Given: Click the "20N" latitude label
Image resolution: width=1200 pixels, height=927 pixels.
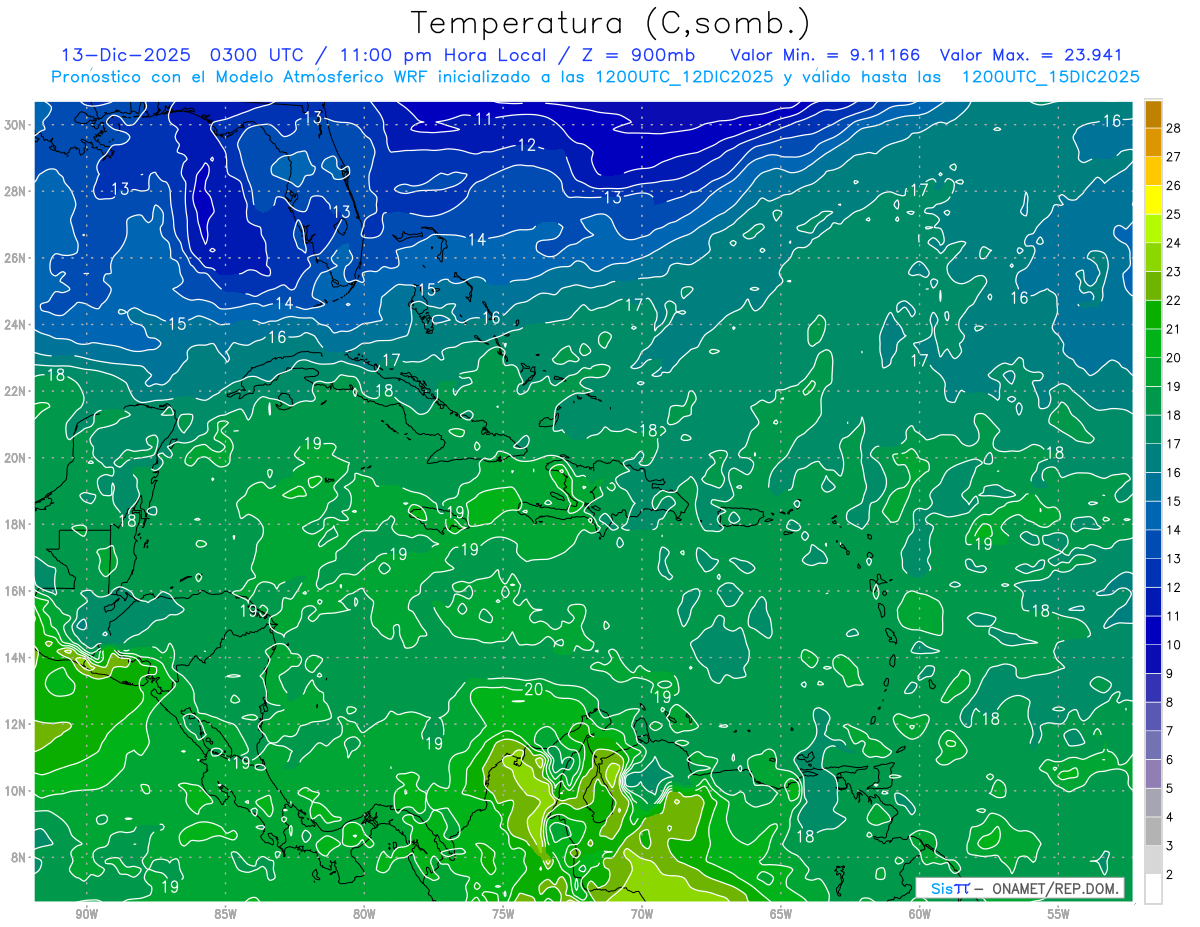Looking at the screenshot, I should (x=17, y=458).
